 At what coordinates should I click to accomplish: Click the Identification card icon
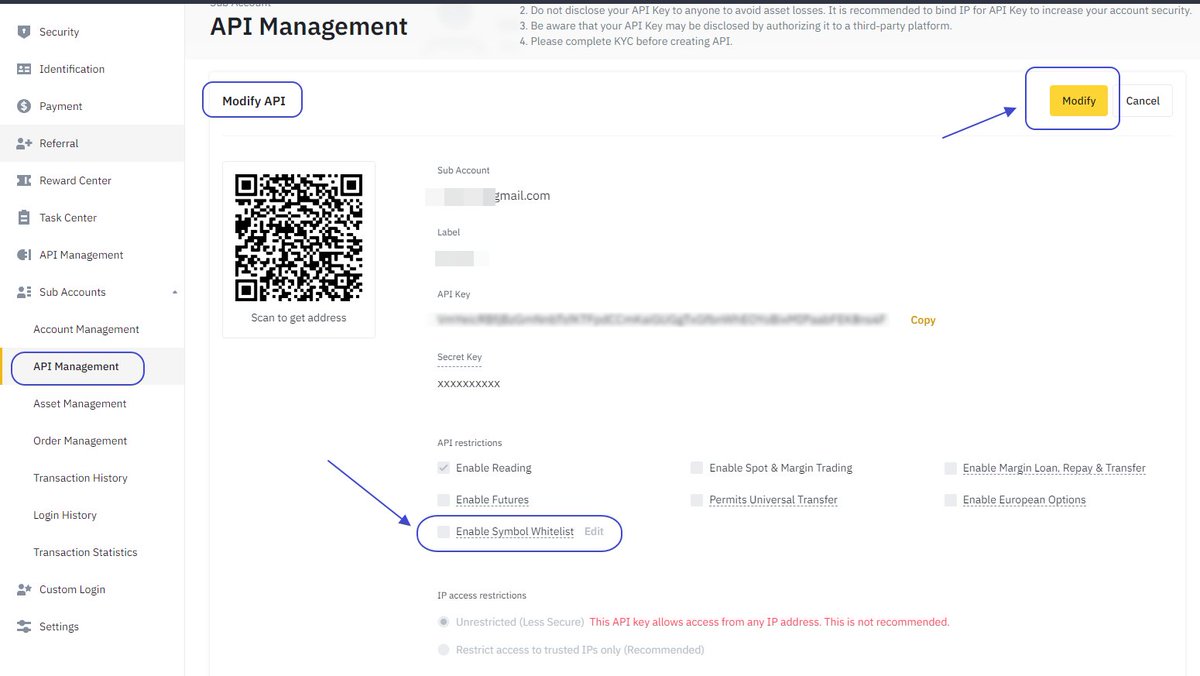click(x=24, y=69)
